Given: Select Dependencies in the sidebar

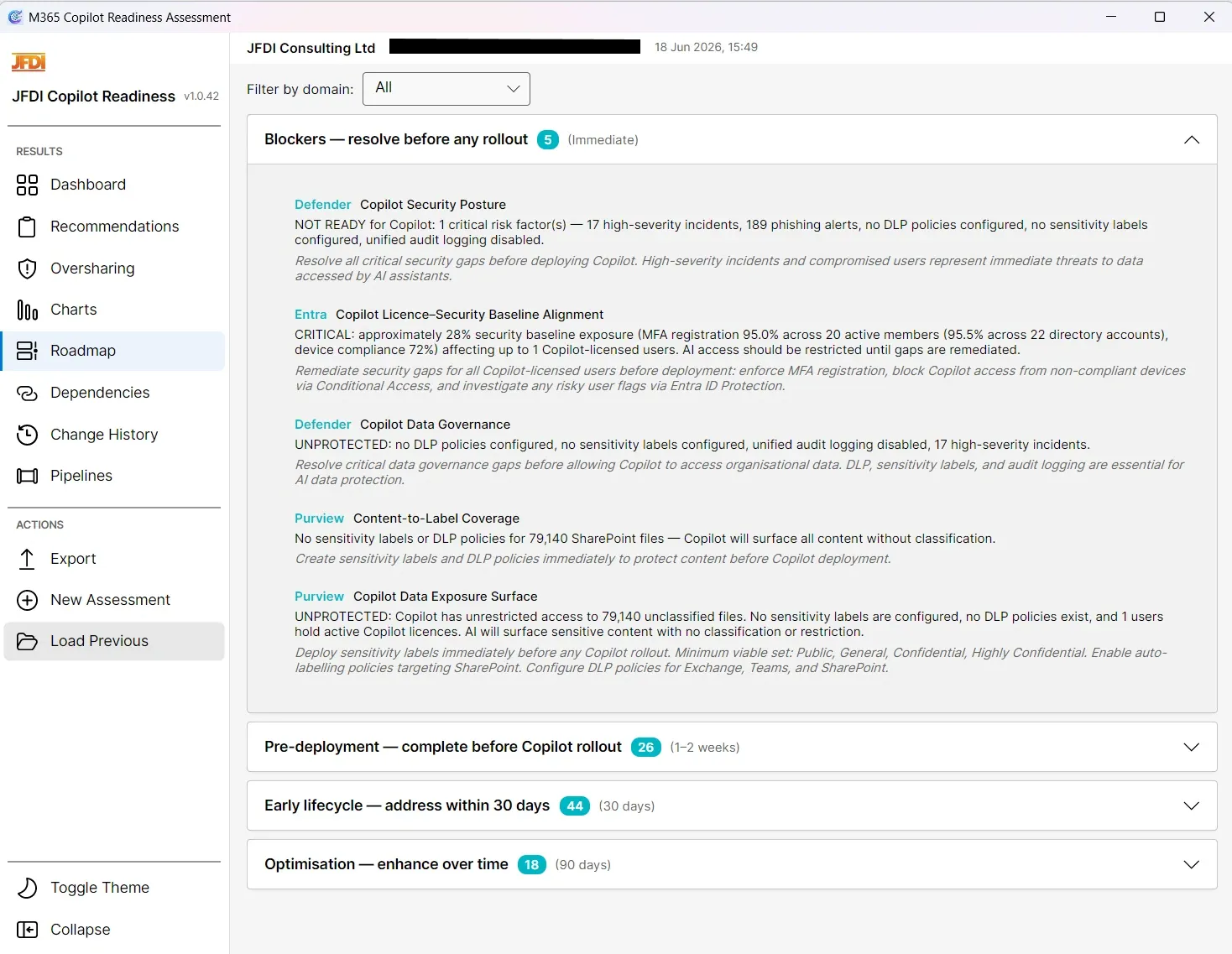Looking at the screenshot, I should pyautogui.click(x=114, y=393).
